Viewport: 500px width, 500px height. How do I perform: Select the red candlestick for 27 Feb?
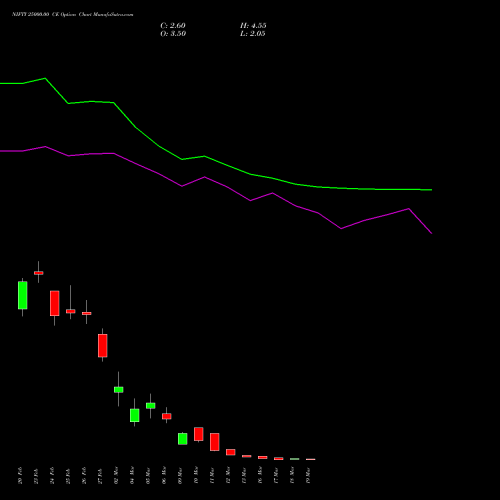click(x=103, y=346)
